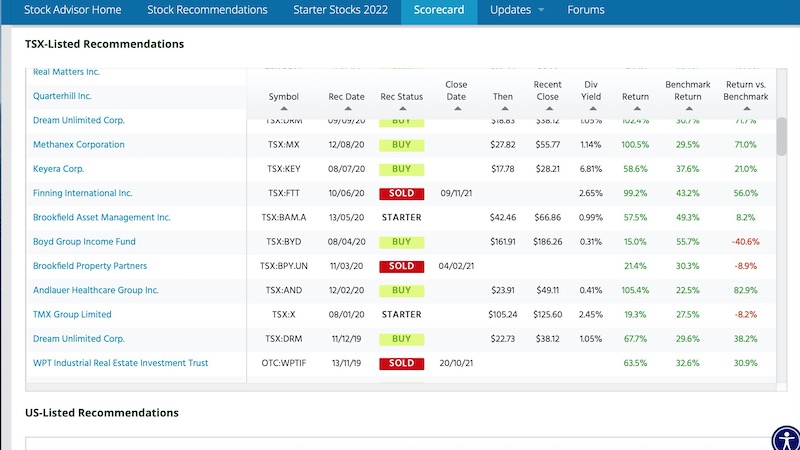Select symbol cell TSX:MX
Screen dimensions: 800x450
[284, 145]
